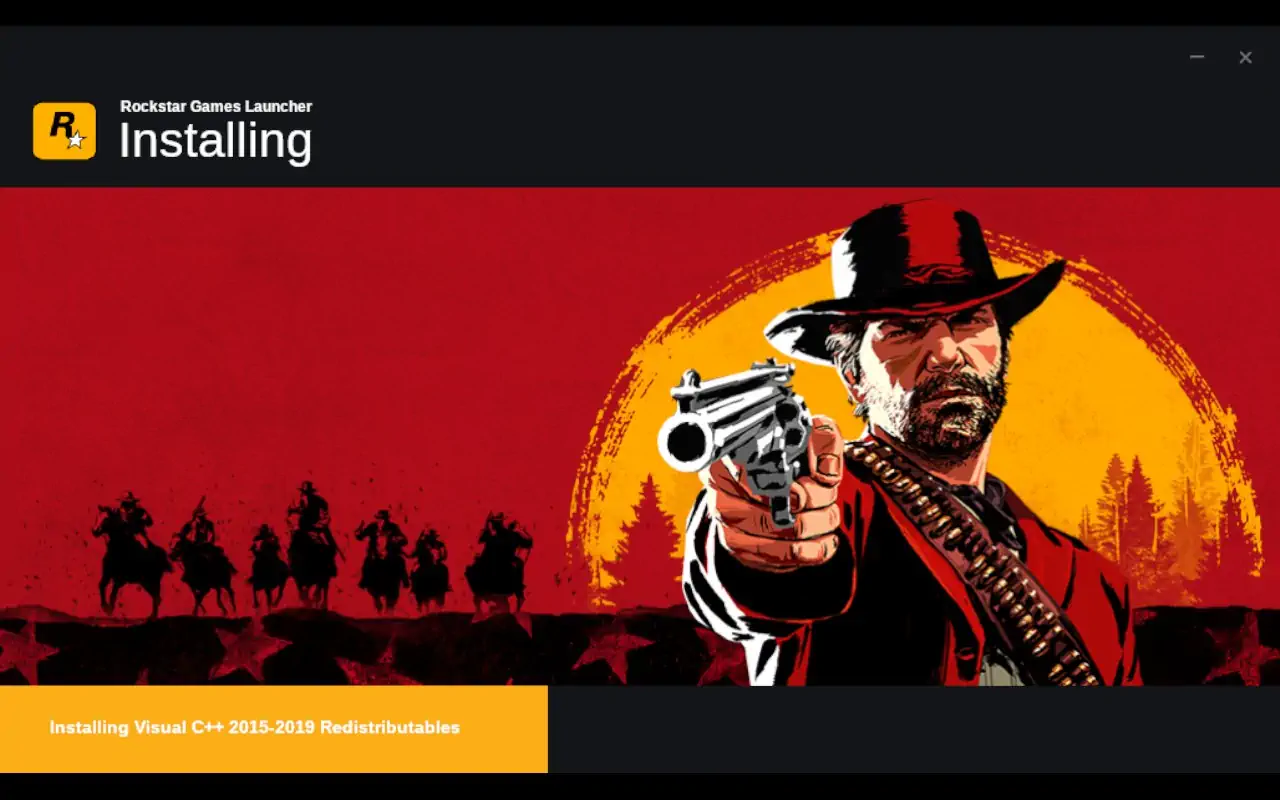Click "Installing Visual C++ 2015-2019 Redistributables" status text
Viewport: 1280px width, 800px height.
tap(255, 727)
